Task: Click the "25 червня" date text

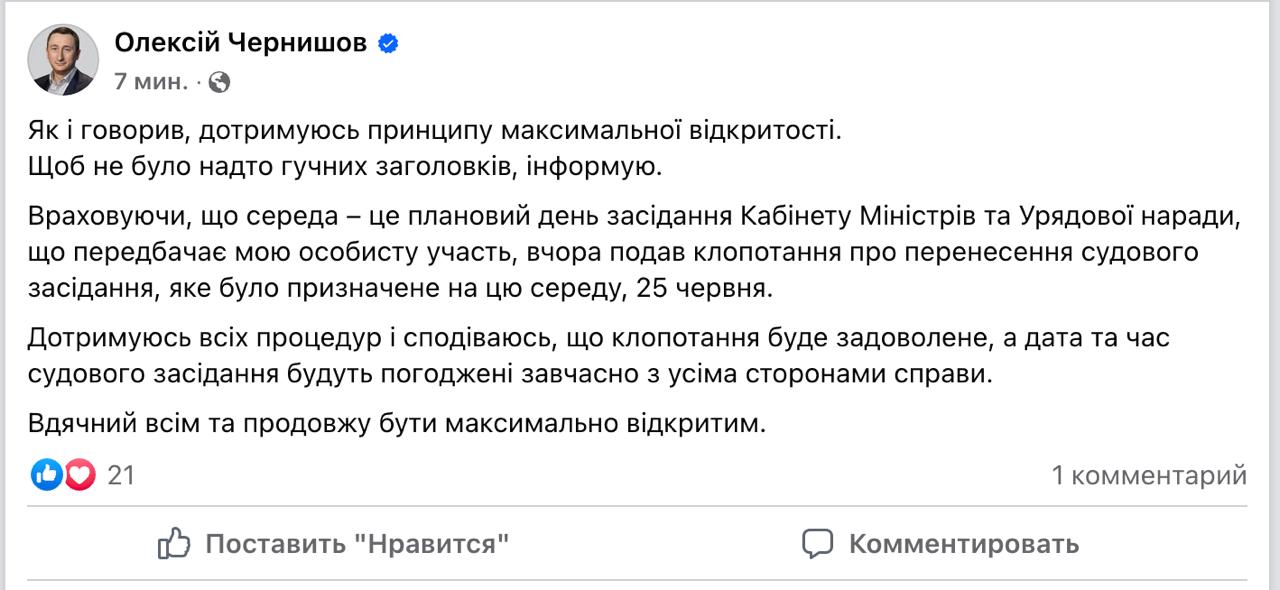Action: pos(698,290)
